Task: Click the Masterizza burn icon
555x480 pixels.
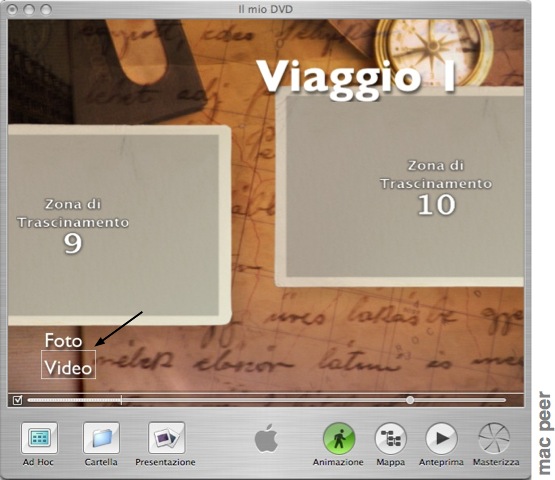Action: pos(494,439)
